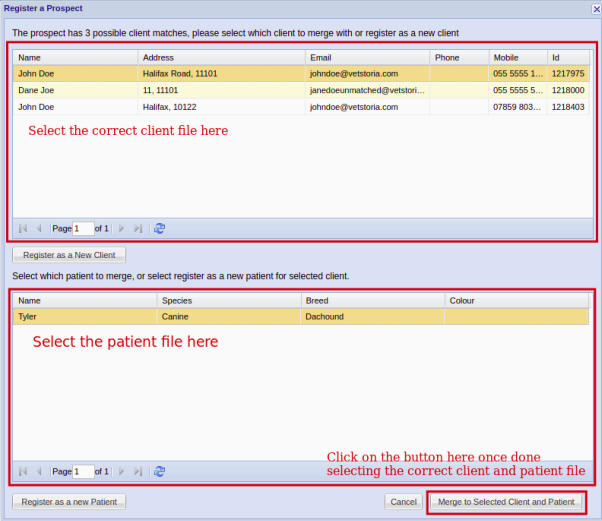Go to next page in patient list pager
Screen dimensions: 602x521
(121, 471)
